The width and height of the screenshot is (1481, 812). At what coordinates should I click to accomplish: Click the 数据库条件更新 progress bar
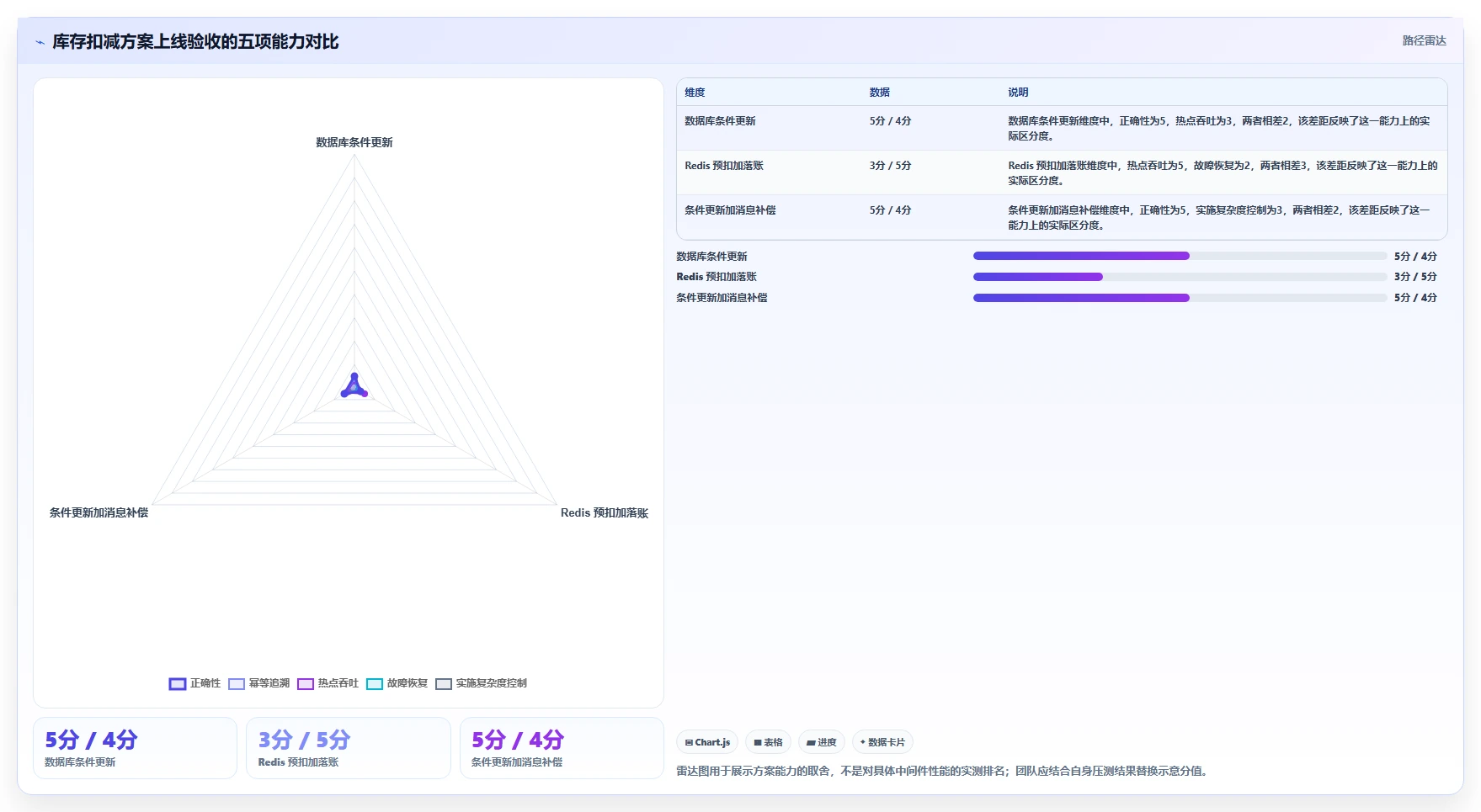[1180, 256]
